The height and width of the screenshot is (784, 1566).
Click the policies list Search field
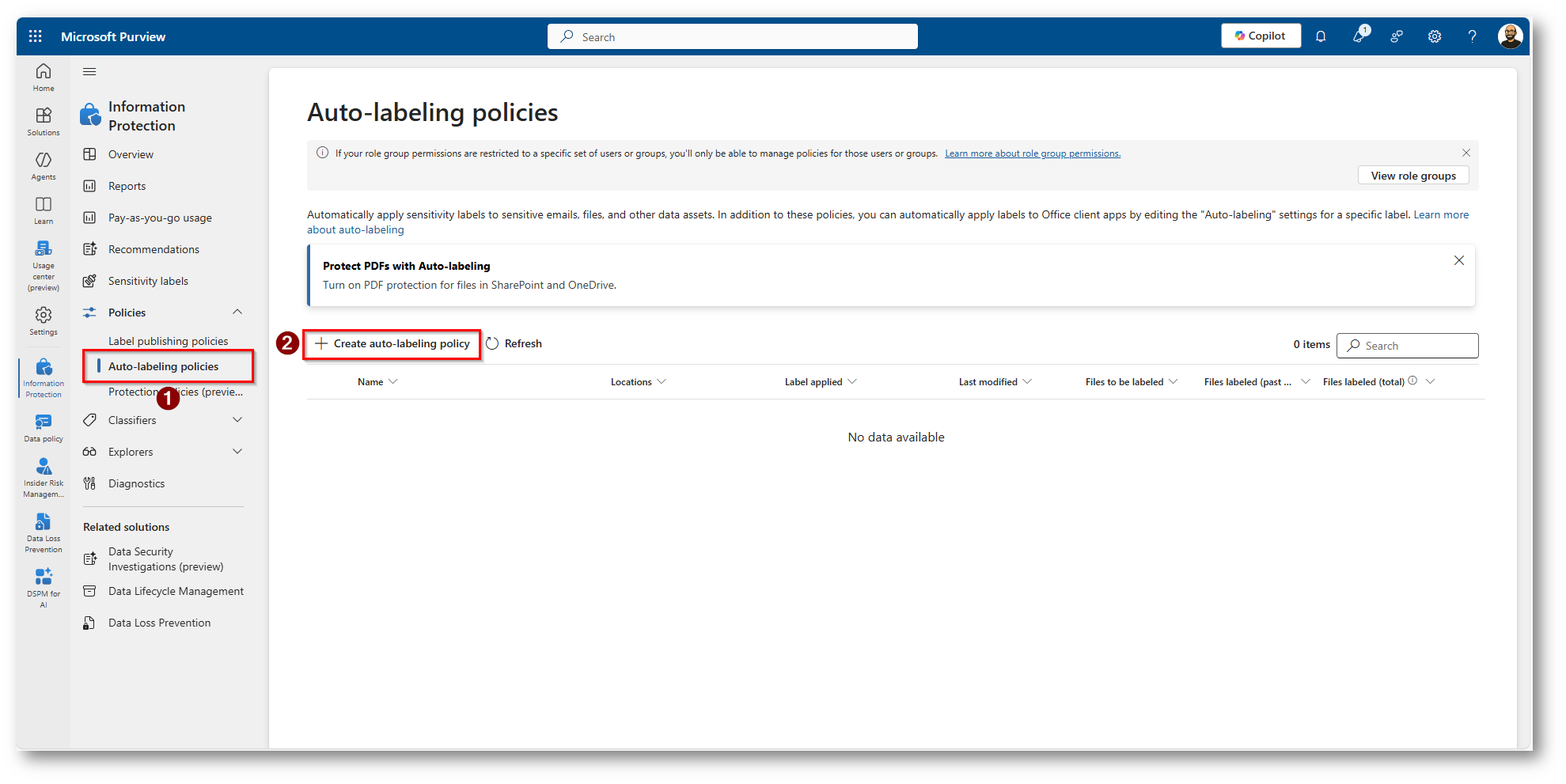tap(1407, 346)
